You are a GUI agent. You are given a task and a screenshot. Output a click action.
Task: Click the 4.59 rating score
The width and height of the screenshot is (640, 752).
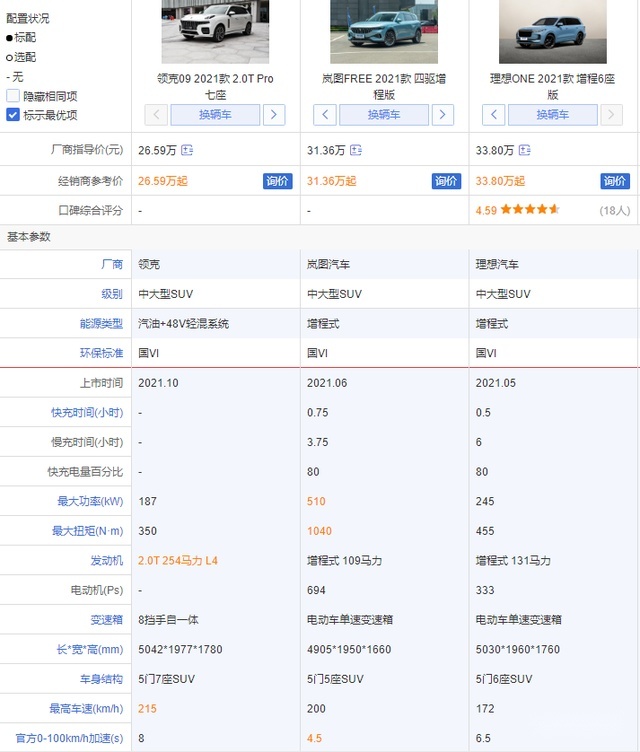pyautogui.click(x=486, y=210)
